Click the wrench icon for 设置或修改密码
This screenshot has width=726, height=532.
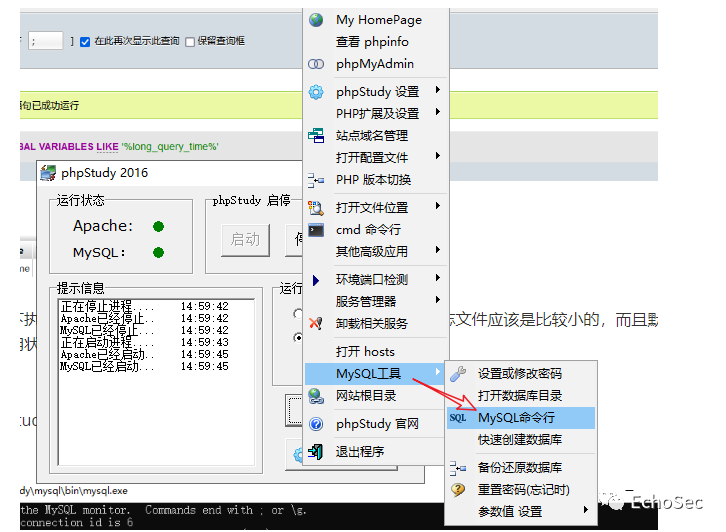458,374
